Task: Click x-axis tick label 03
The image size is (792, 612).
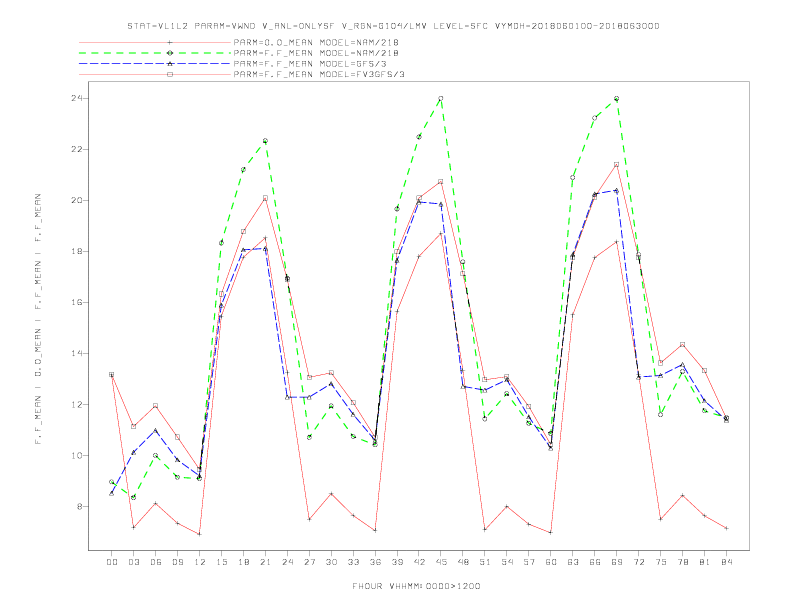Action: pyautogui.click(x=133, y=562)
